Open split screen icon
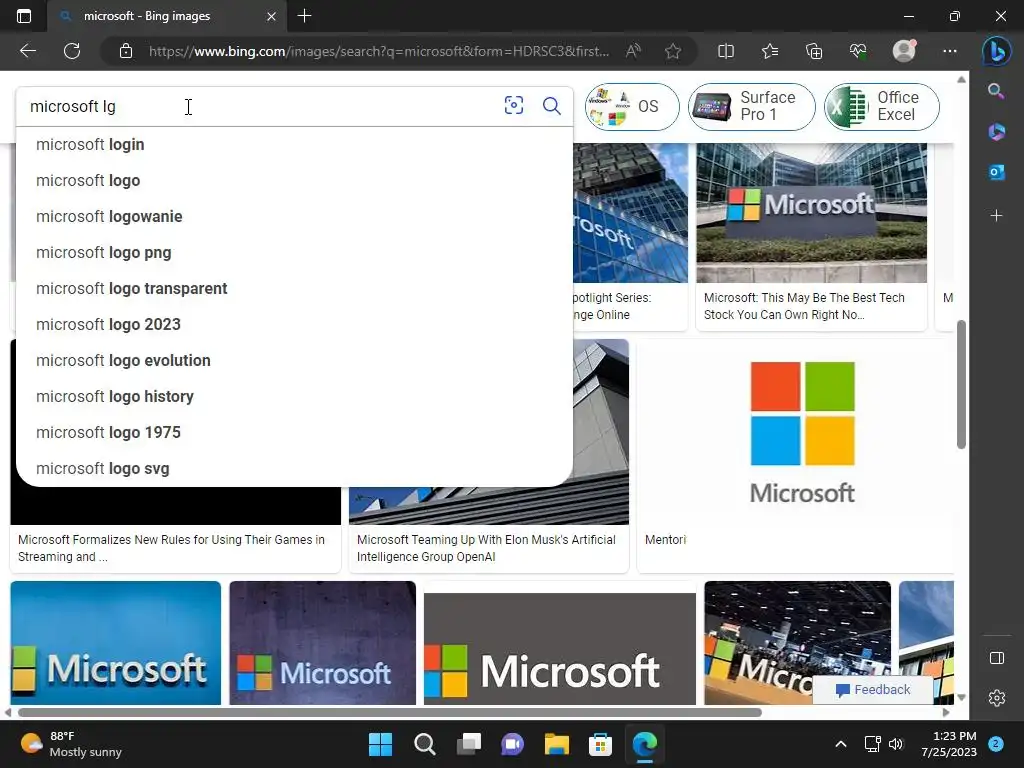 pyautogui.click(x=726, y=51)
